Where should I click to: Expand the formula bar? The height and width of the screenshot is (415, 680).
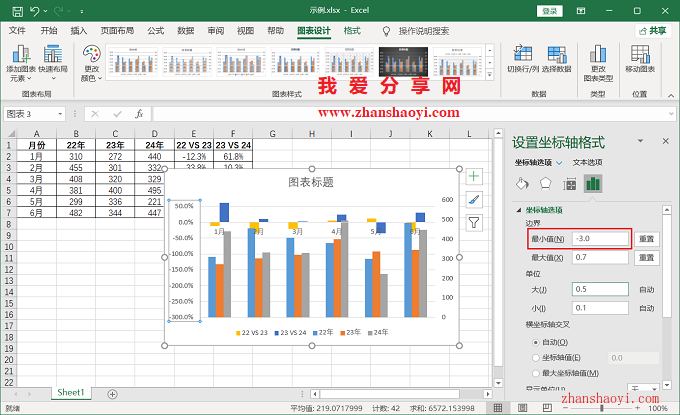pos(671,114)
